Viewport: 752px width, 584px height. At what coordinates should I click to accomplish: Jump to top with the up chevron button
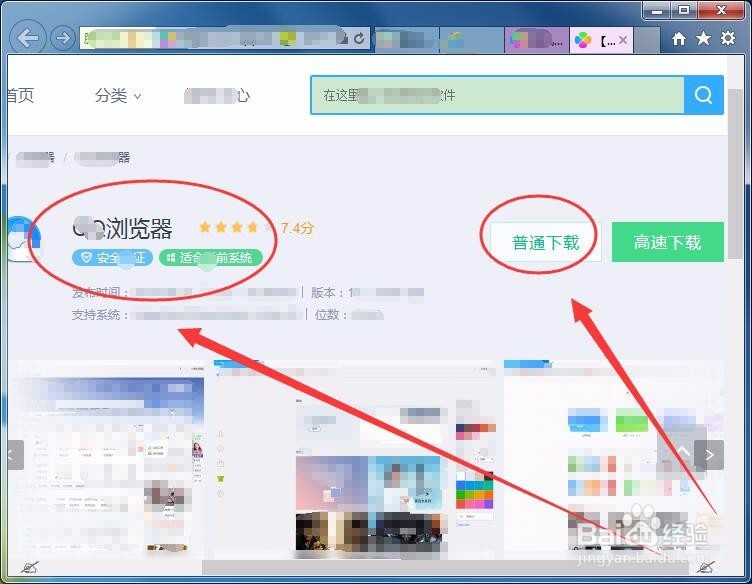click(683, 451)
